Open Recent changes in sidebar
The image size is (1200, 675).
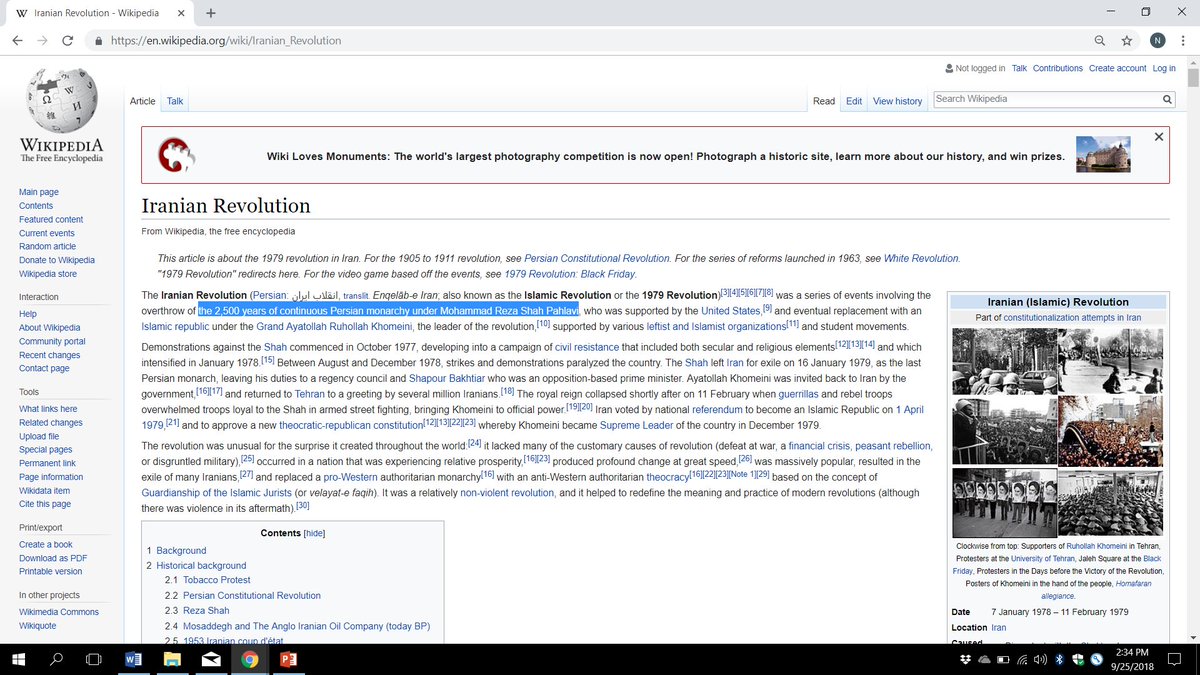tap(49, 355)
